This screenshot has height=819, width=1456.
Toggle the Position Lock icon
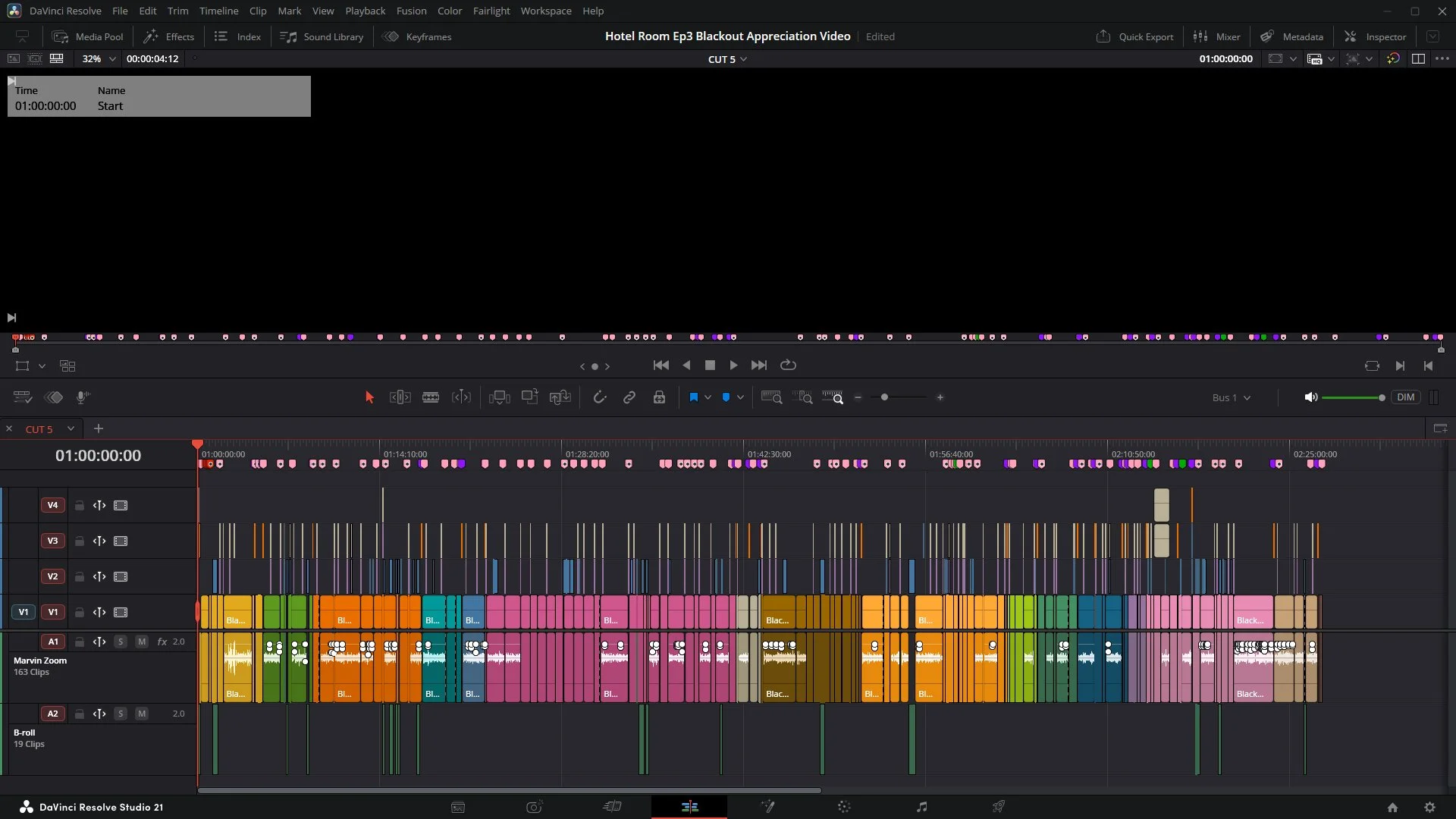pyautogui.click(x=659, y=397)
